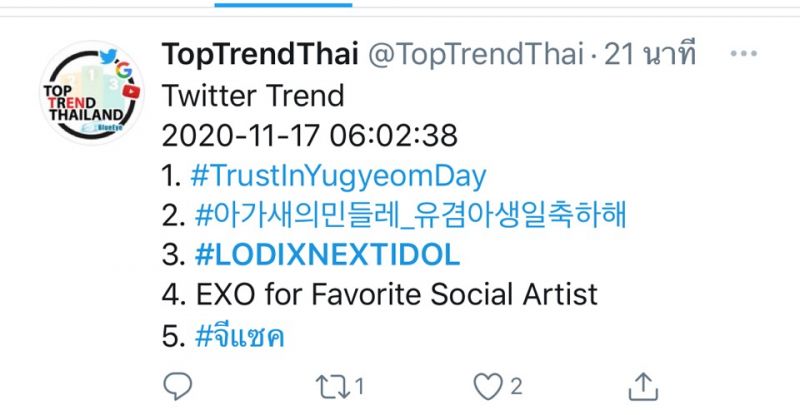
Task: Like the tweet with the heart icon
Action: point(487,385)
